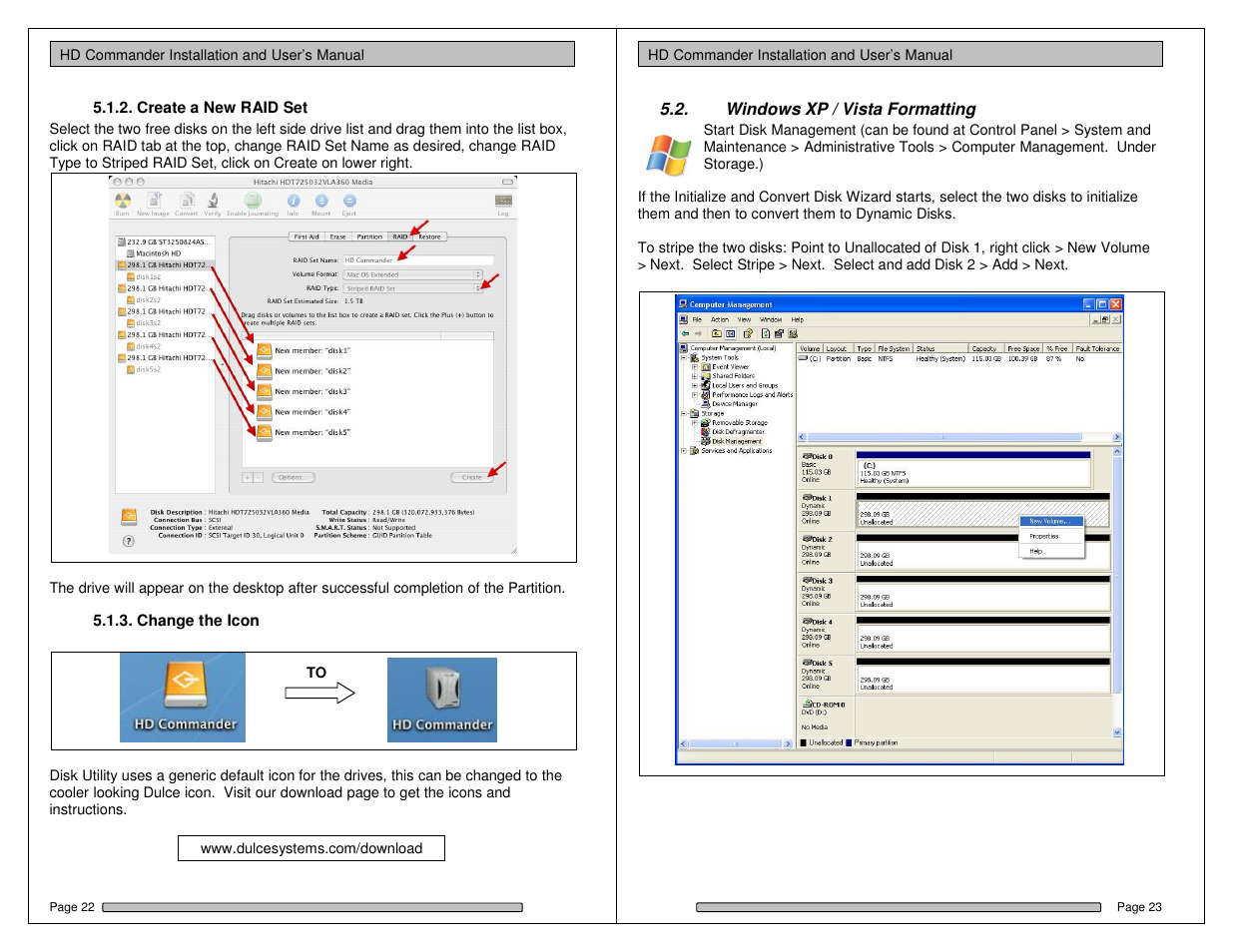Open Info from Disk Utility toolbar
The image size is (1233, 952).
tap(294, 201)
